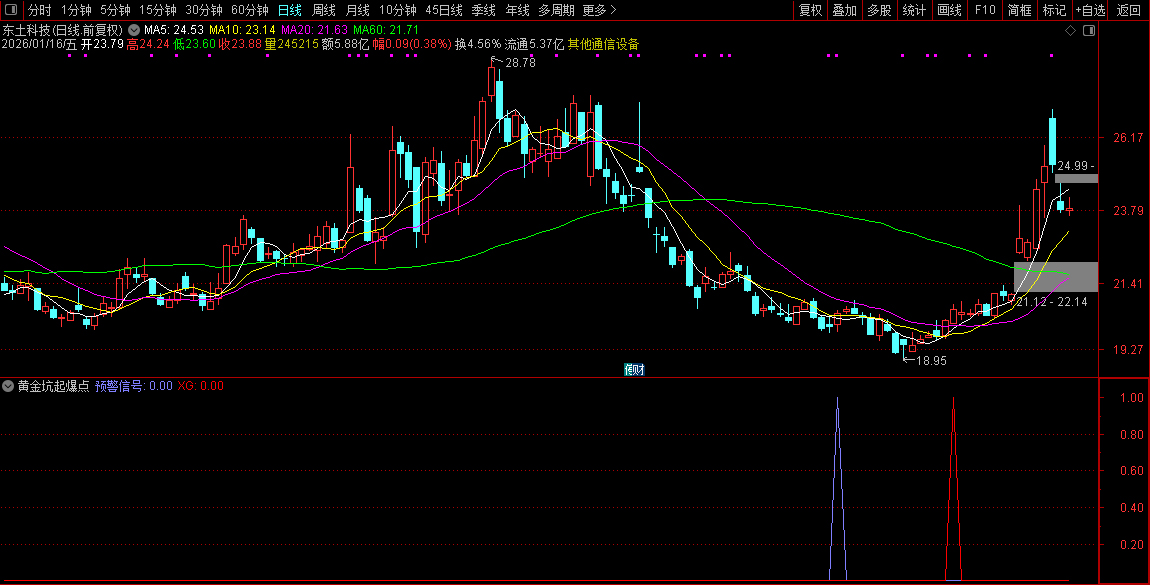Click the 复权 adjustment button

pyautogui.click(x=810, y=10)
